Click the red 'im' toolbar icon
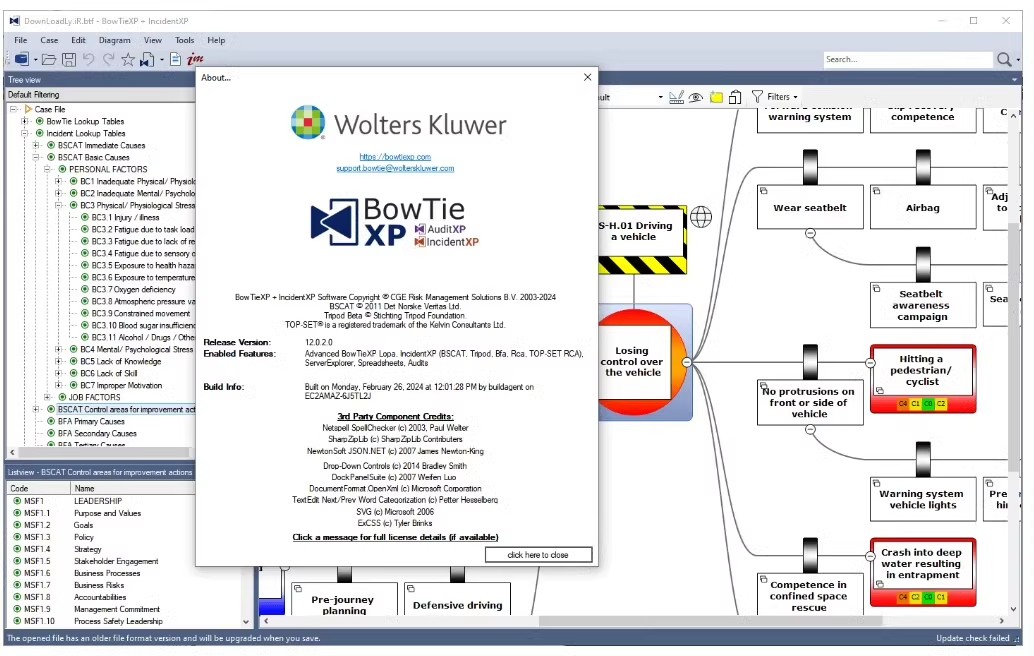Viewport: 1034px width, 656px height. click(195, 59)
